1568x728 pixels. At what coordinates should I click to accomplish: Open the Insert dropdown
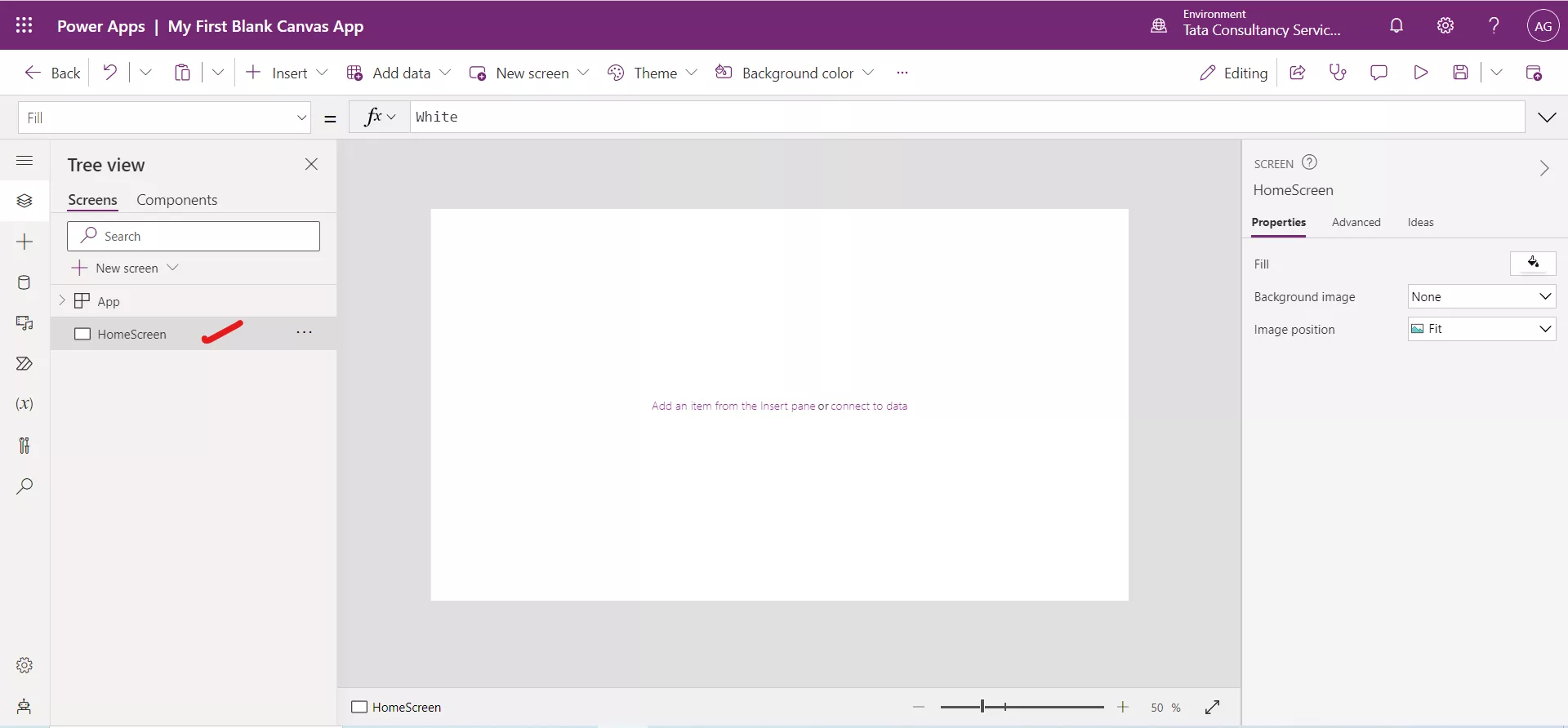click(x=322, y=73)
